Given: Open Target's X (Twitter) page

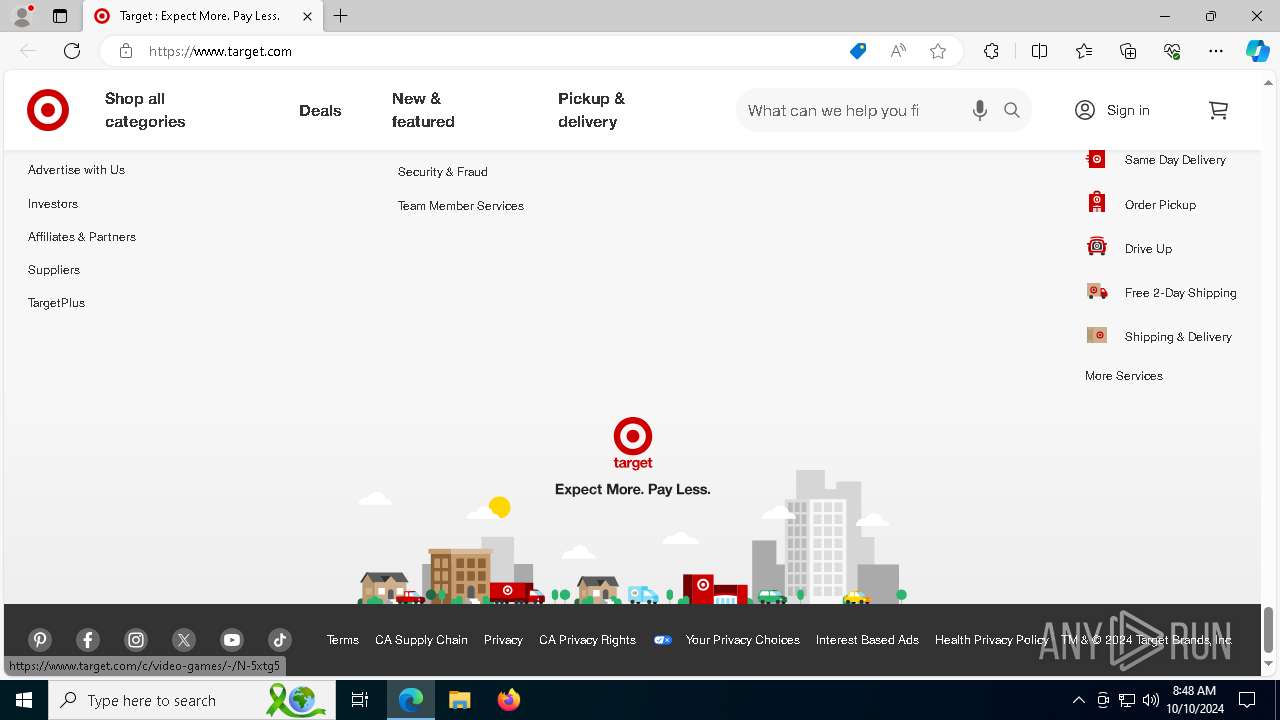Looking at the screenshot, I should [x=184, y=640].
